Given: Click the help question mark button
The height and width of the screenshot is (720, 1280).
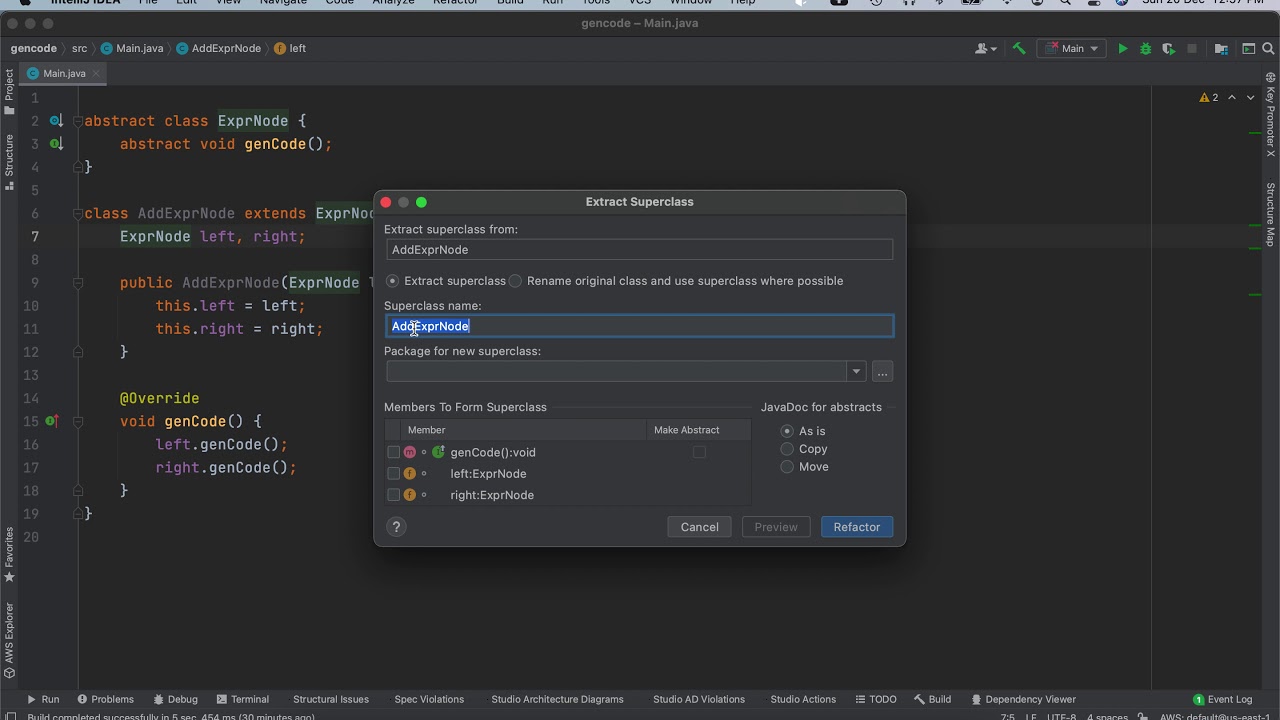Looking at the screenshot, I should tap(396, 527).
